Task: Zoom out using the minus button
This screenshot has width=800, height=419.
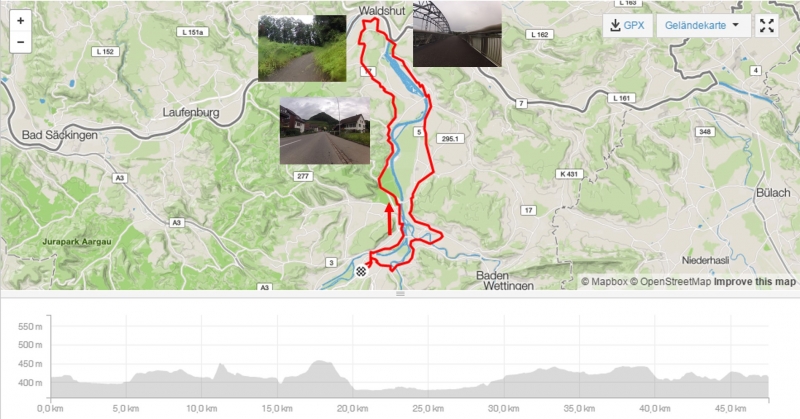Action: tap(20, 42)
